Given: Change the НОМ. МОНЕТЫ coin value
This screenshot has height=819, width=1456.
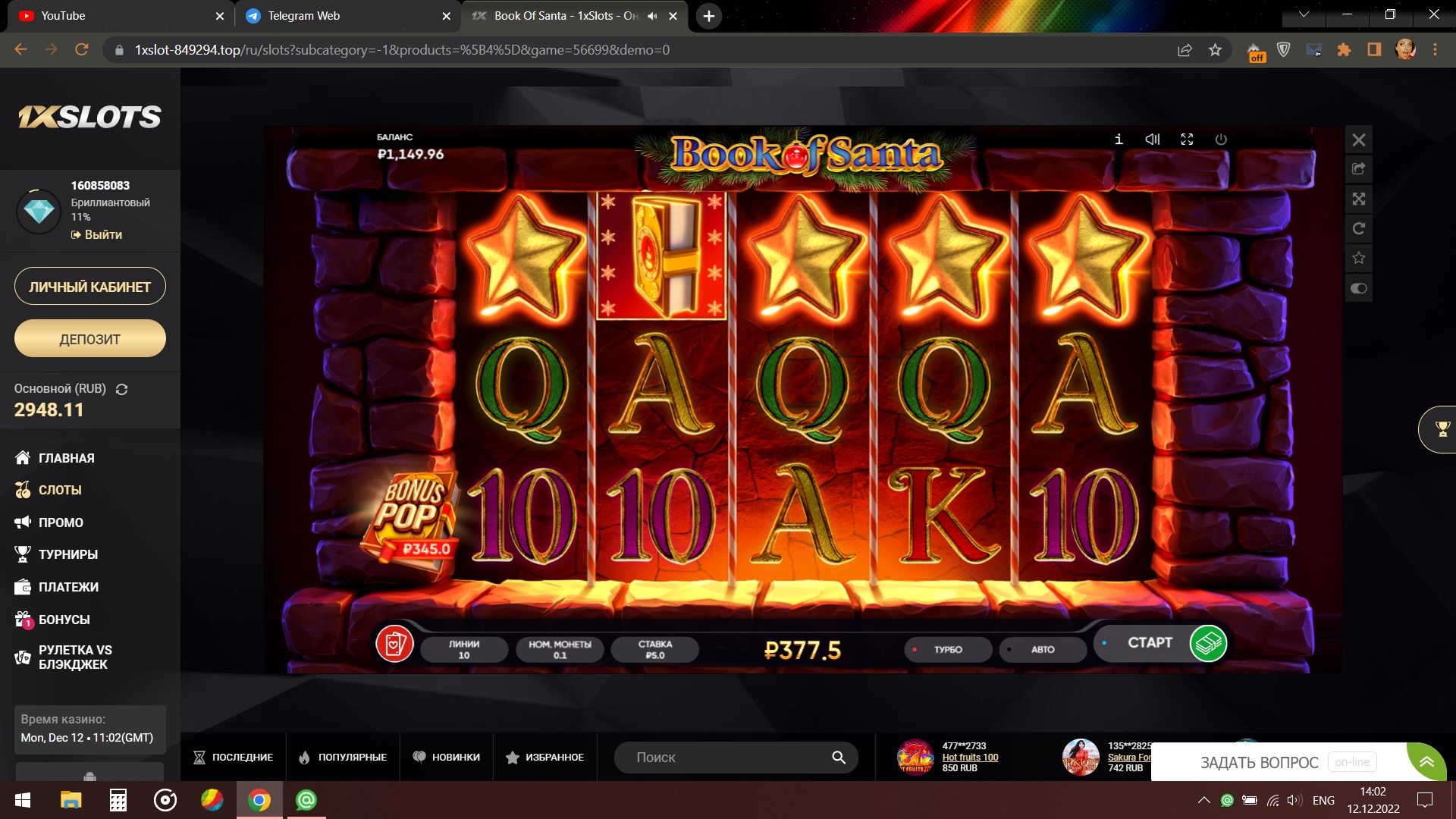Looking at the screenshot, I should (560, 650).
